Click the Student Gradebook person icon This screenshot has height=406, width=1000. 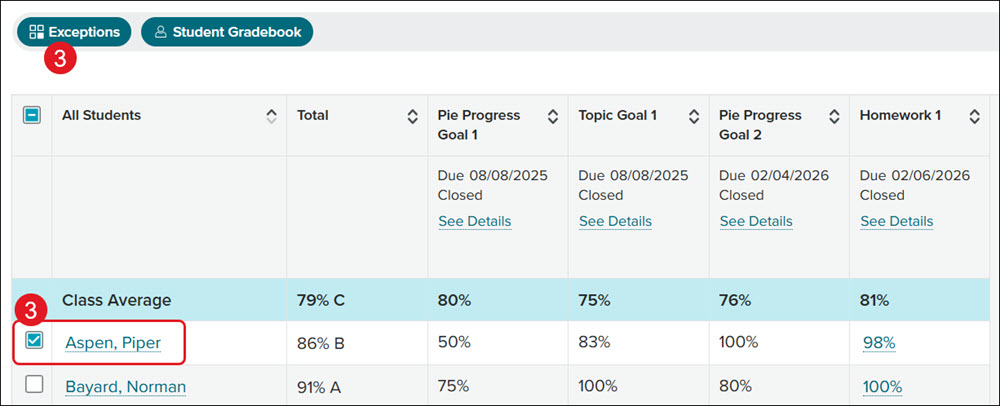161,32
